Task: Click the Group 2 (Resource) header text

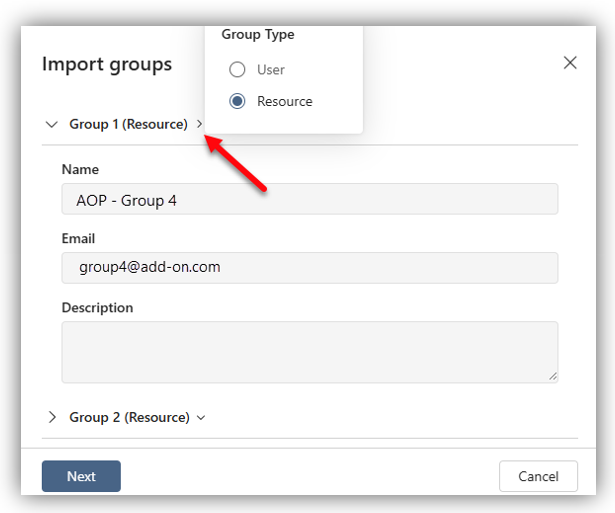Action: point(129,417)
